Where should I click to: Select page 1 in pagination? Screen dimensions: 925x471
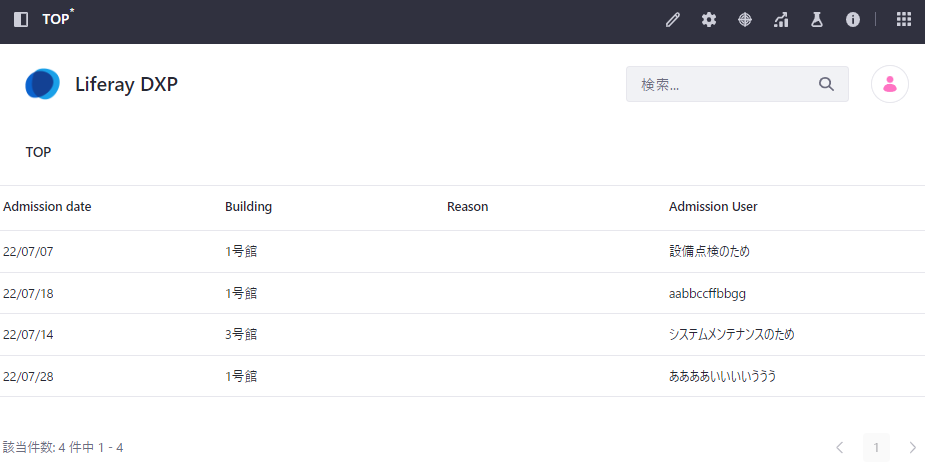tap(876, 447)
